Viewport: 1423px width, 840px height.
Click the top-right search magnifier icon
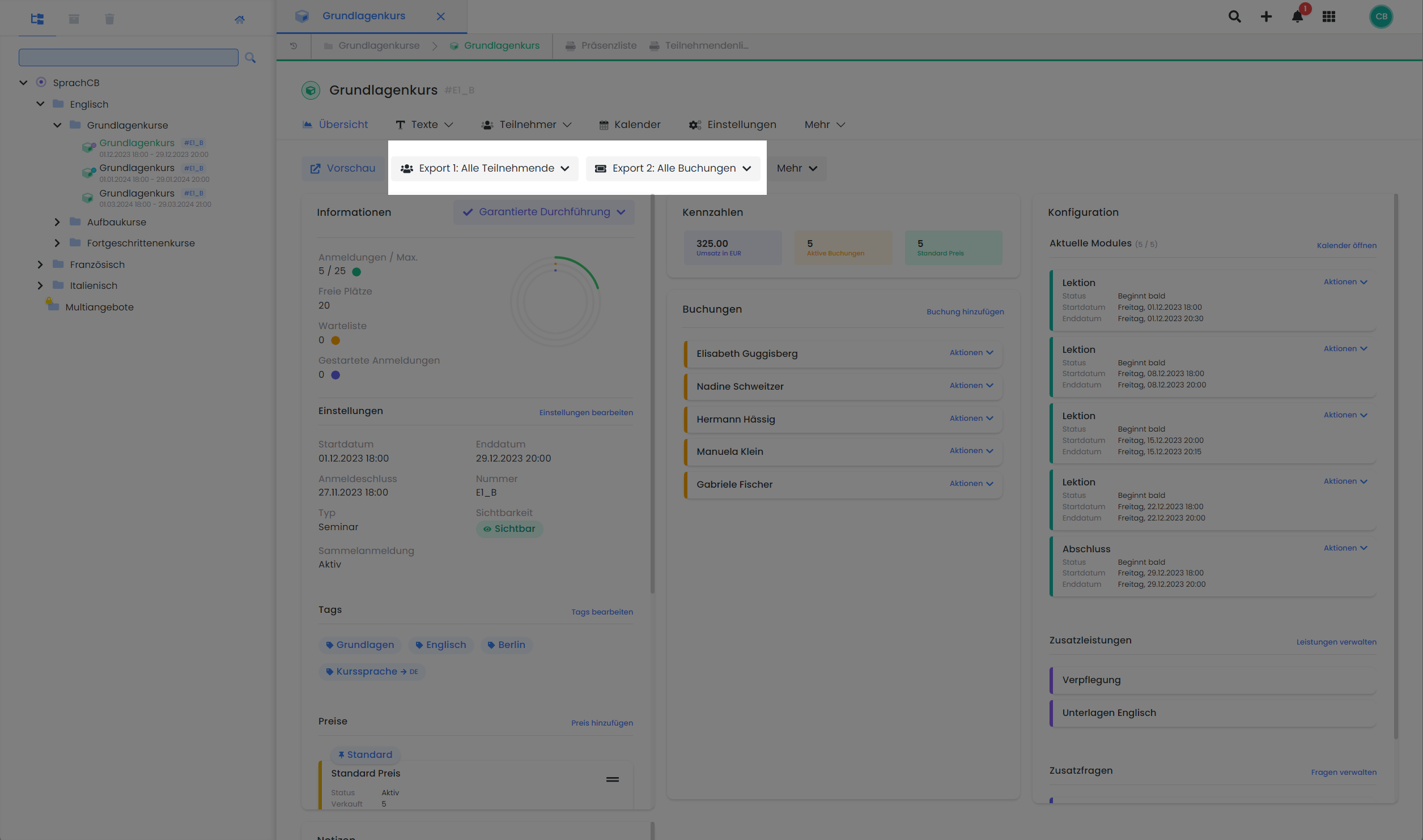(1234, 17)
